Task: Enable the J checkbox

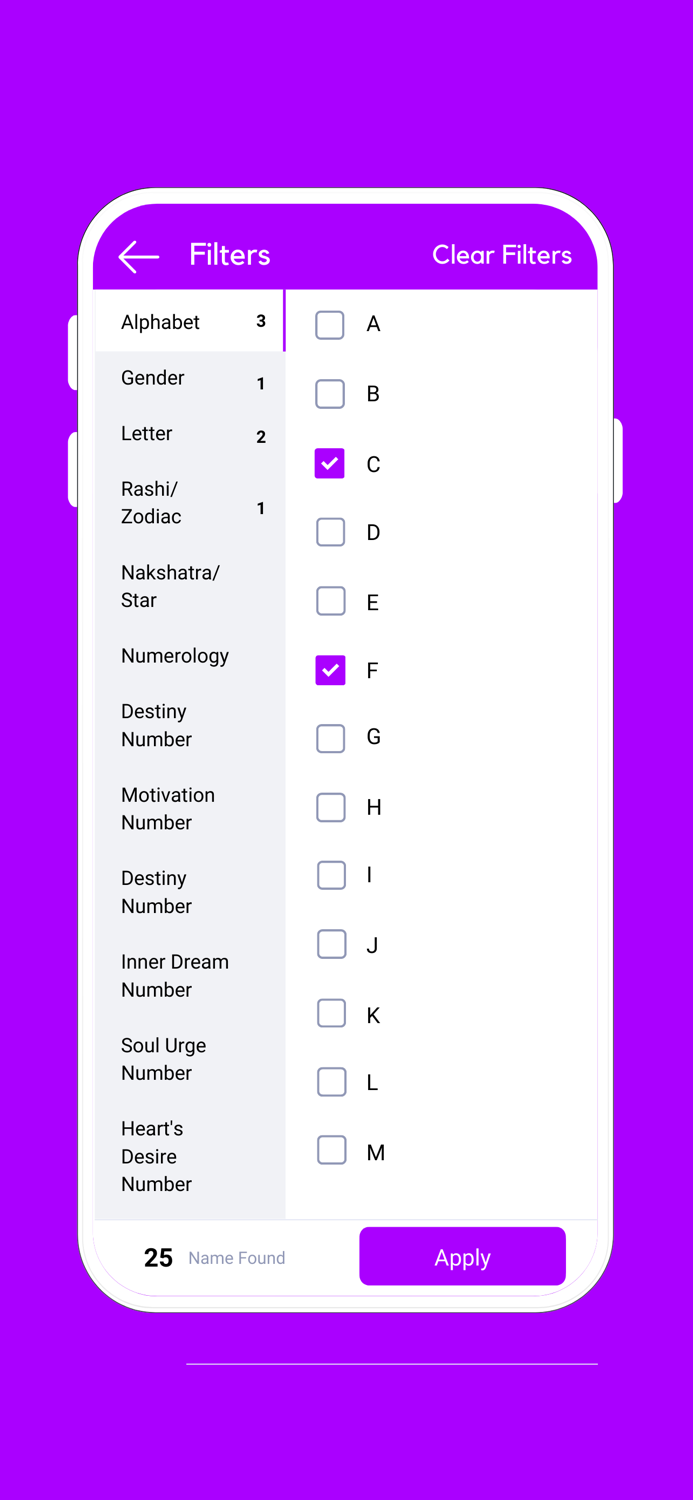Action: coord(331,944)
